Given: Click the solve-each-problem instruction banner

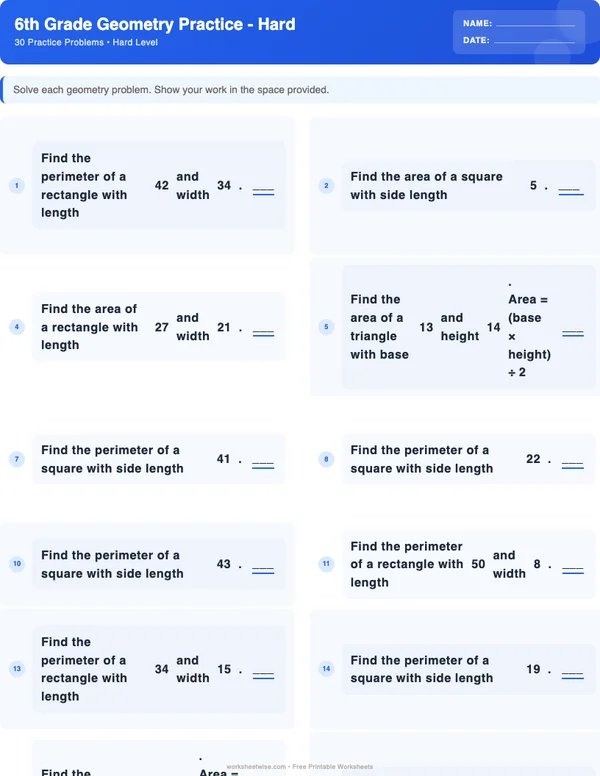Looking at the screenshot, I should [x=300, y=90].
